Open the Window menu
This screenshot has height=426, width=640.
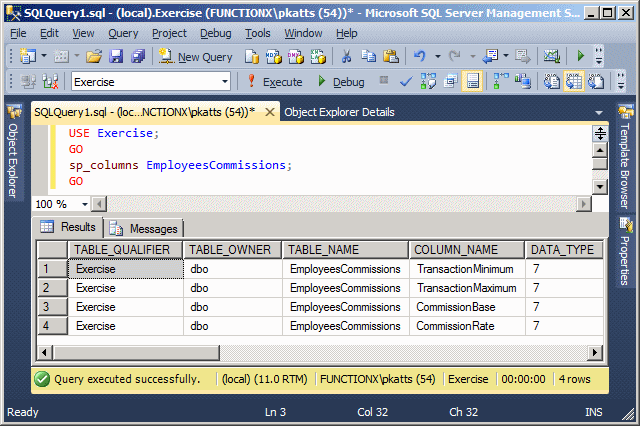click(x=303, y=33)
